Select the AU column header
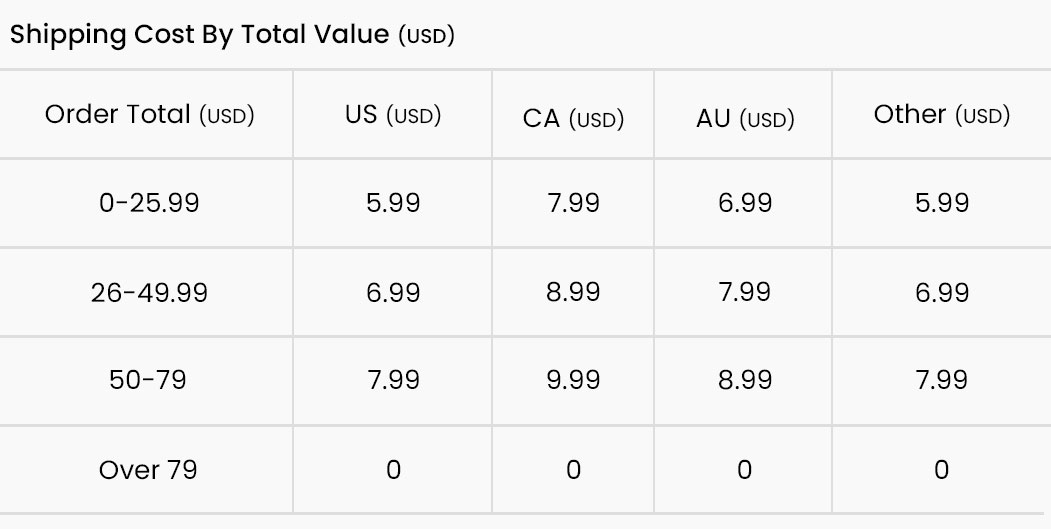The width and height of the screenshot is (1051, 529). tap(744, 119)
